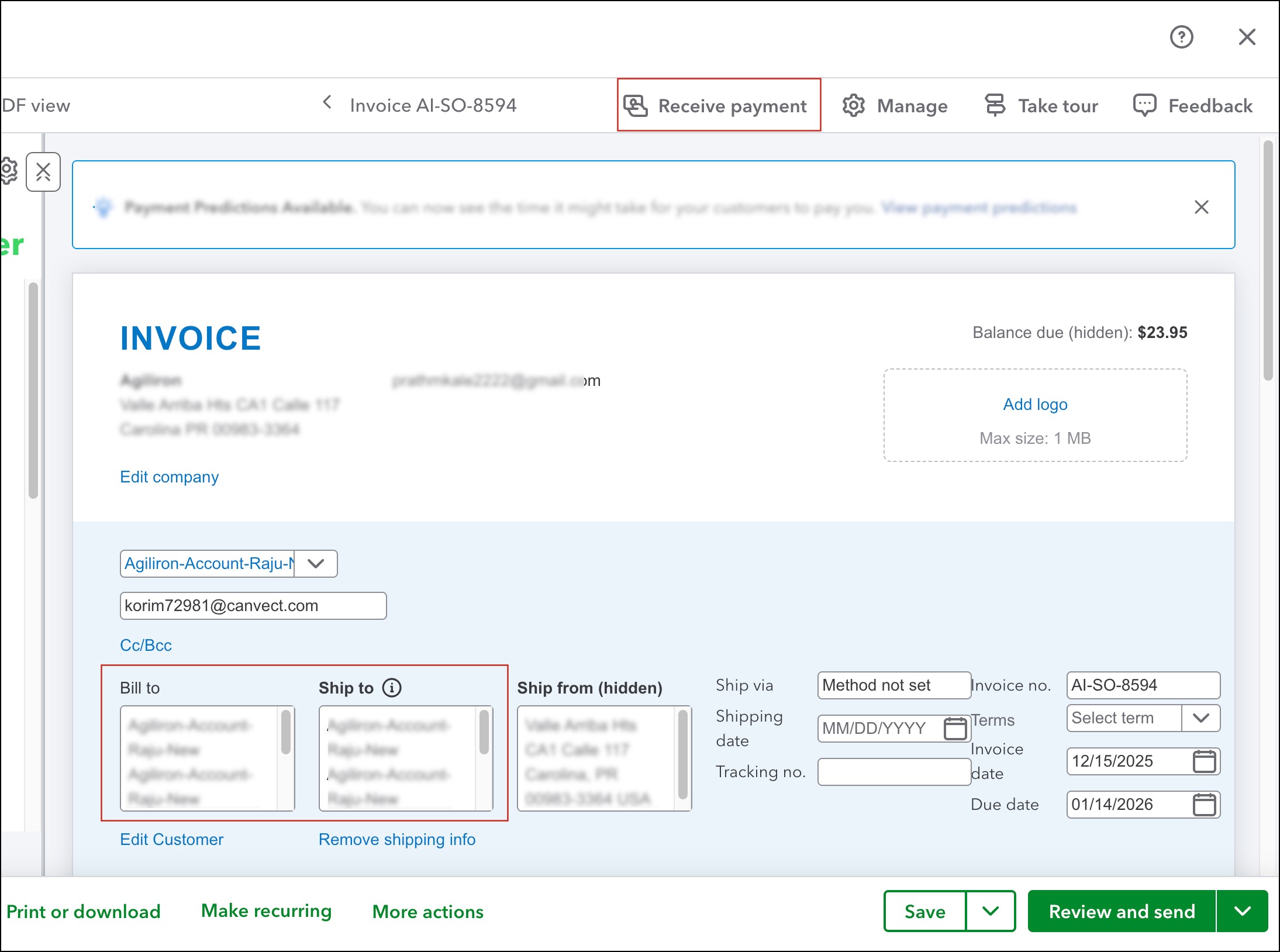Open the More actions menu

point(428,912)
